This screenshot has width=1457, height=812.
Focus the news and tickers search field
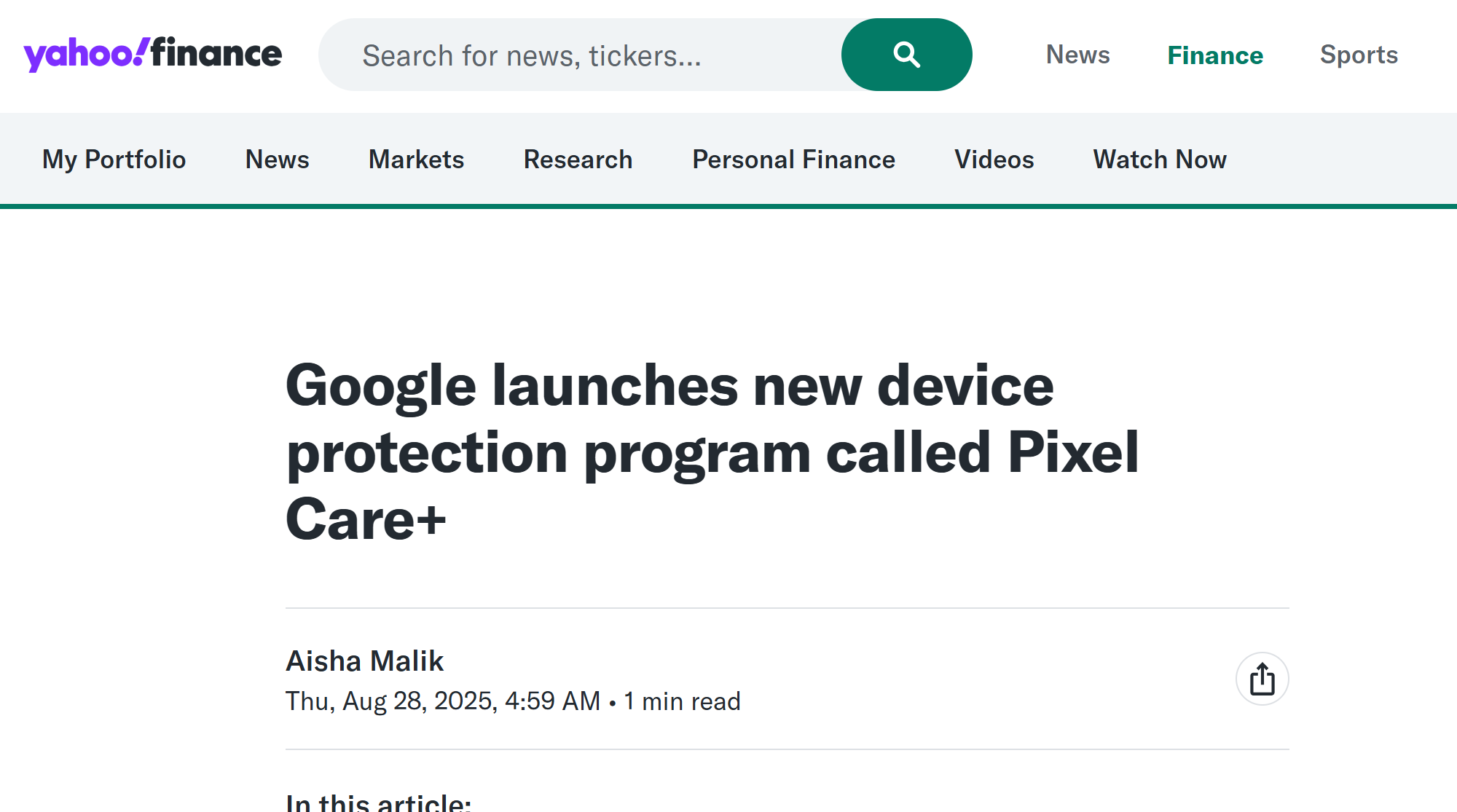pos(579,55)
